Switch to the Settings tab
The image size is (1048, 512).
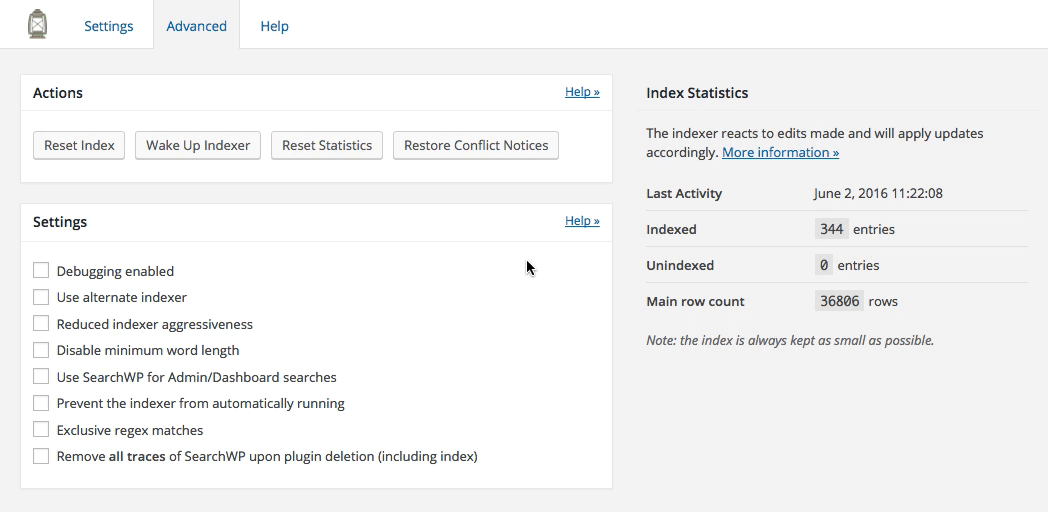point(108,26)
